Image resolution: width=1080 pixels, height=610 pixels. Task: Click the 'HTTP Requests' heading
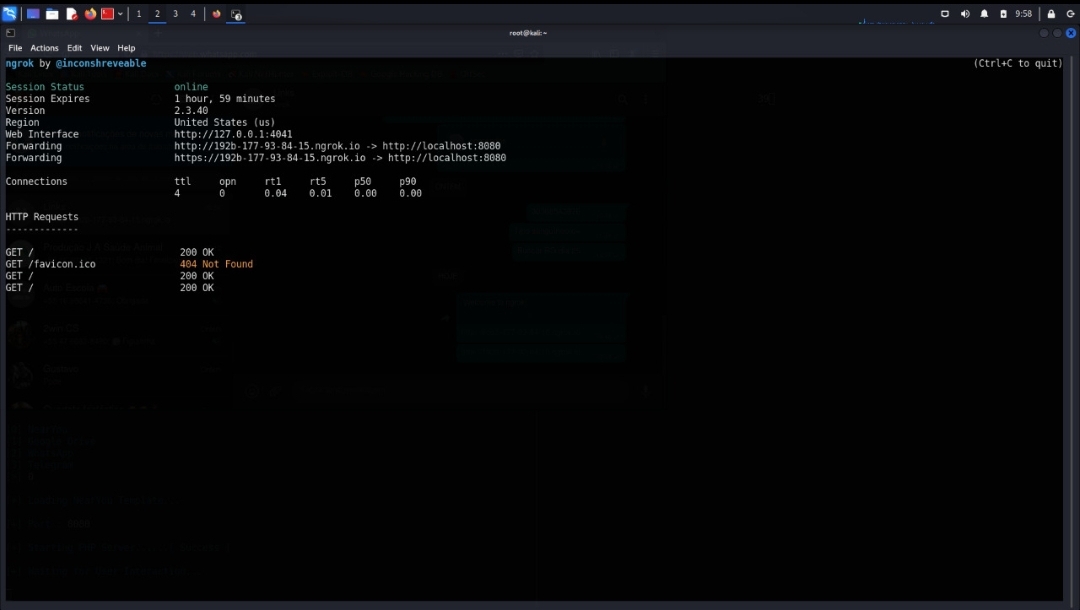pyautogui.click(x=42, y=217)
